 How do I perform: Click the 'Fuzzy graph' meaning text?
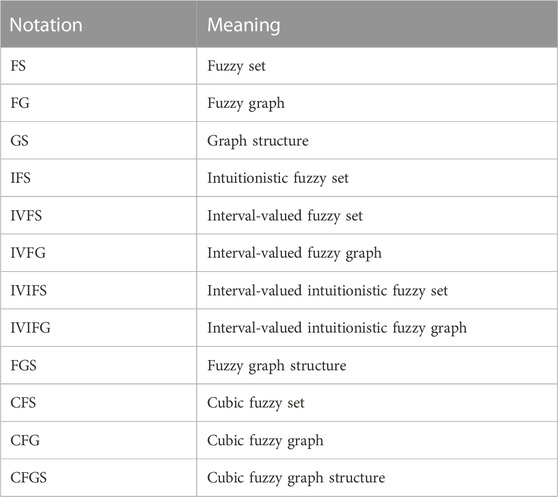click(x=246, y=104)
